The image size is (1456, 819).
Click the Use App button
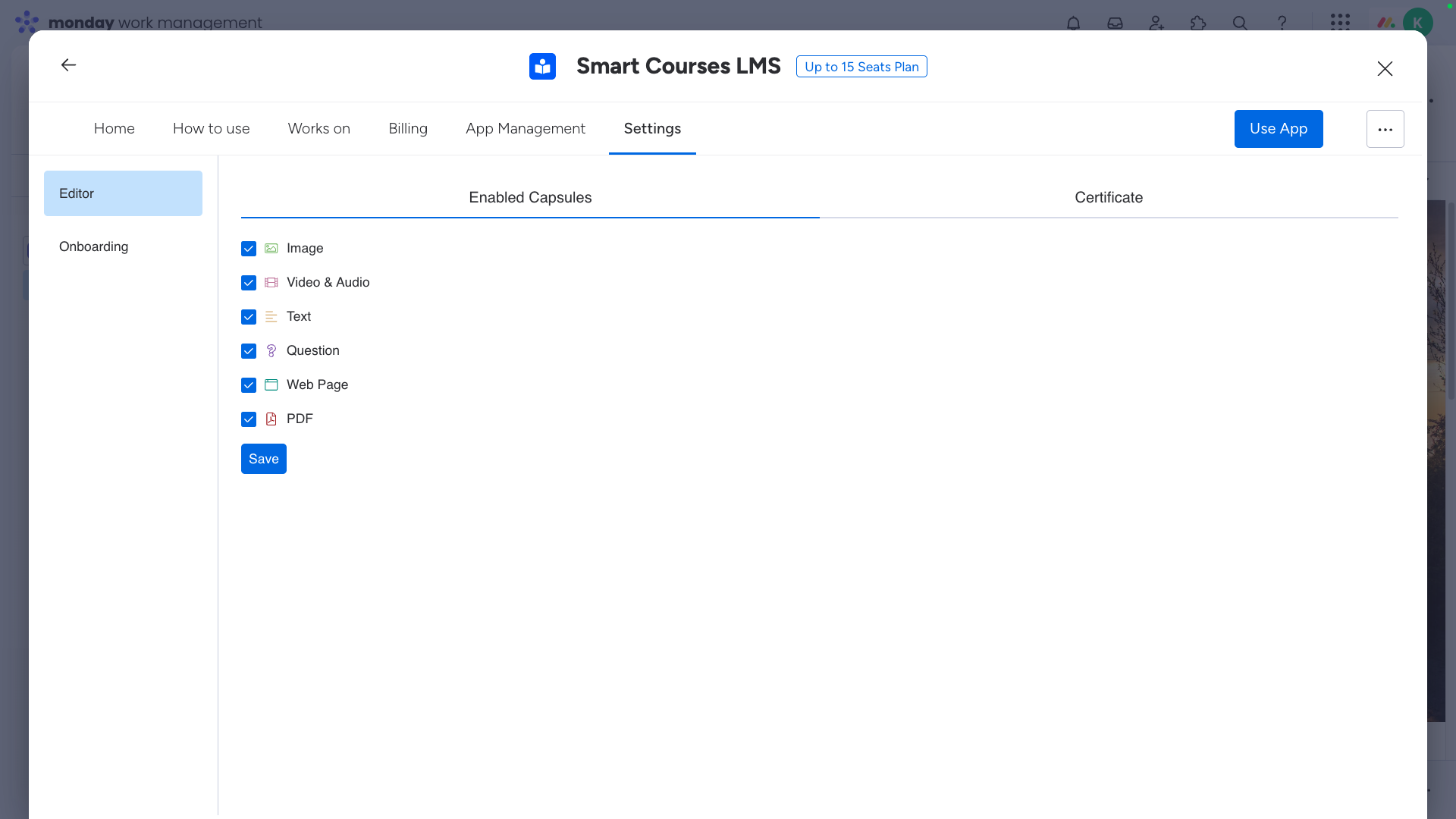coord(1279,129)
